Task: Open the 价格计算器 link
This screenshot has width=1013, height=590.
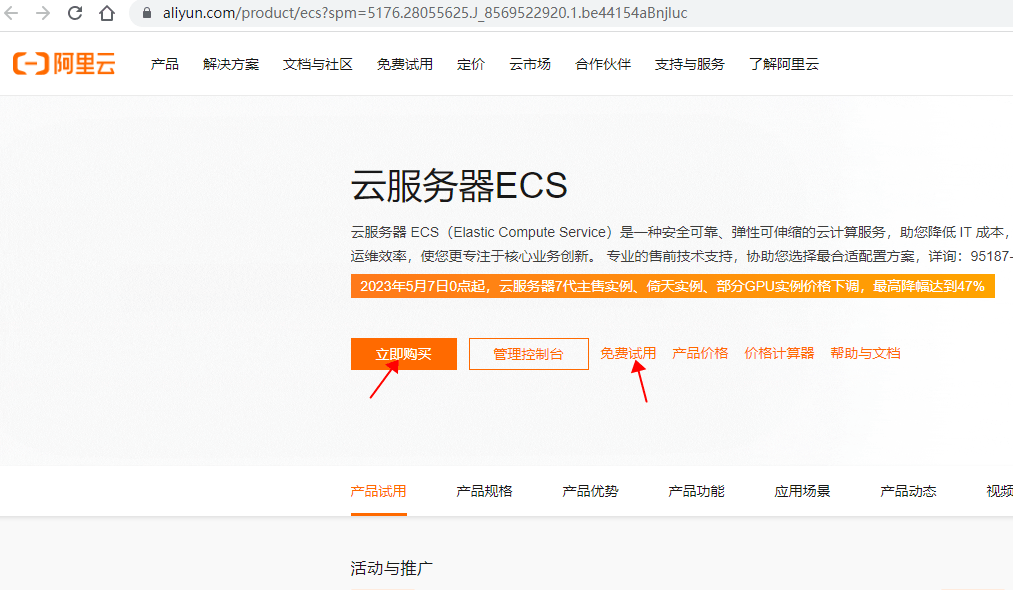Action: [779, 353]
